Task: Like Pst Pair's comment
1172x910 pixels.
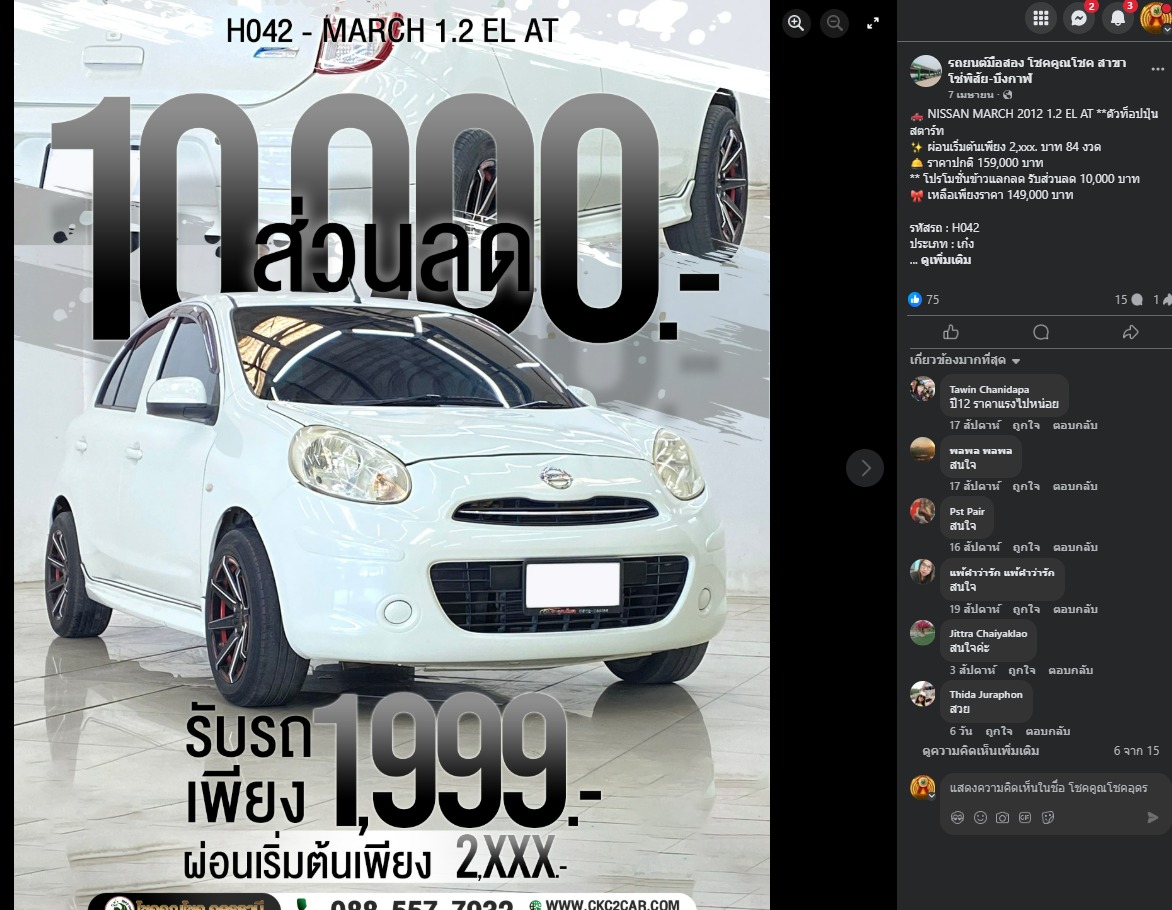Action: tap(1026, 547)
